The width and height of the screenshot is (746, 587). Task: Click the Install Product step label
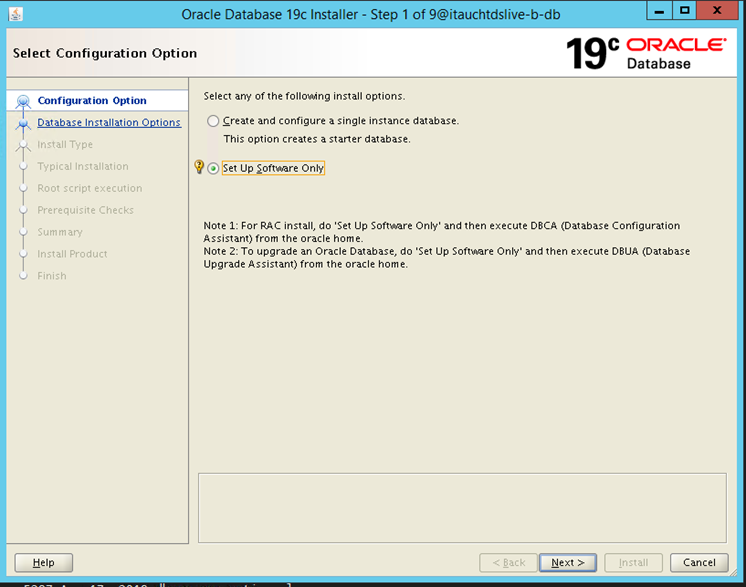[72, 254]
